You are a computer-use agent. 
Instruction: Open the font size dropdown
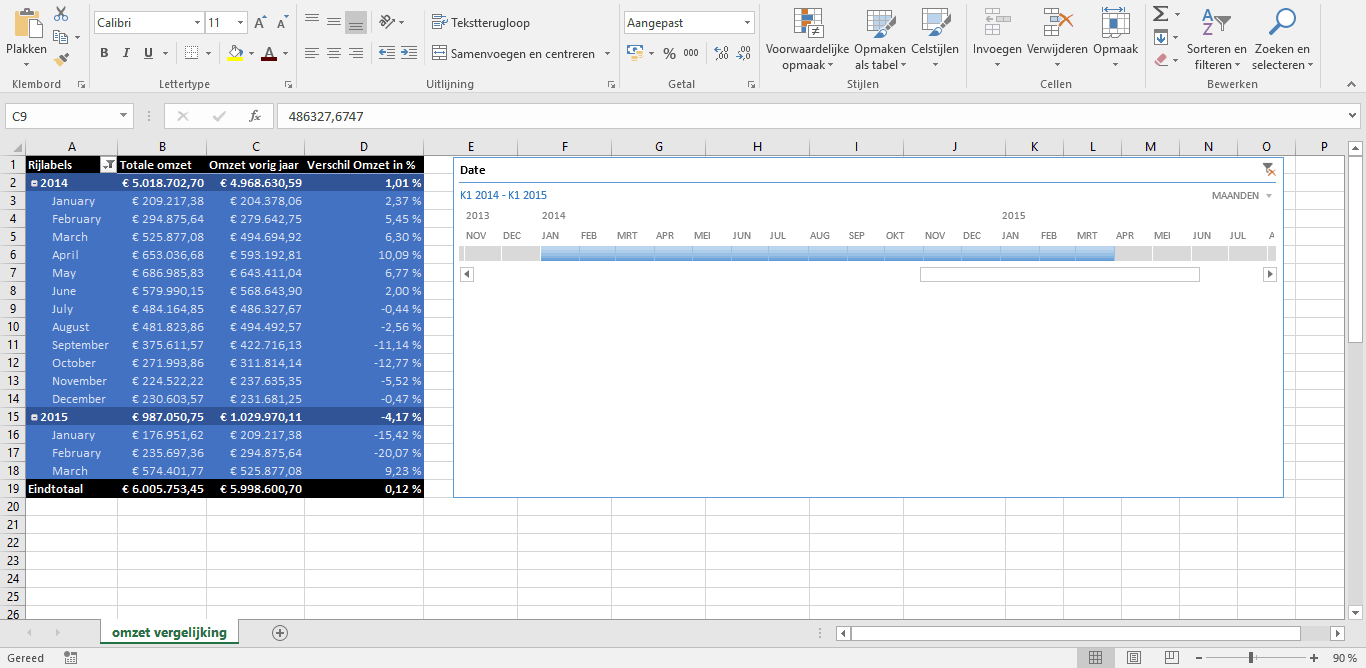[x=241, y=22]
